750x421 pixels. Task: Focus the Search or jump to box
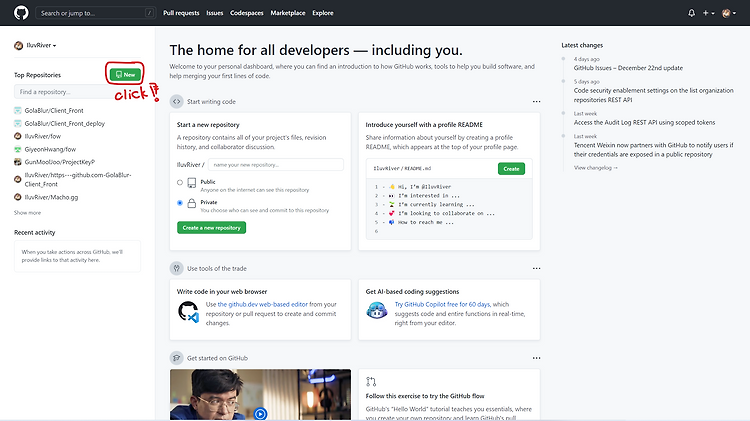tap(96, 13)
